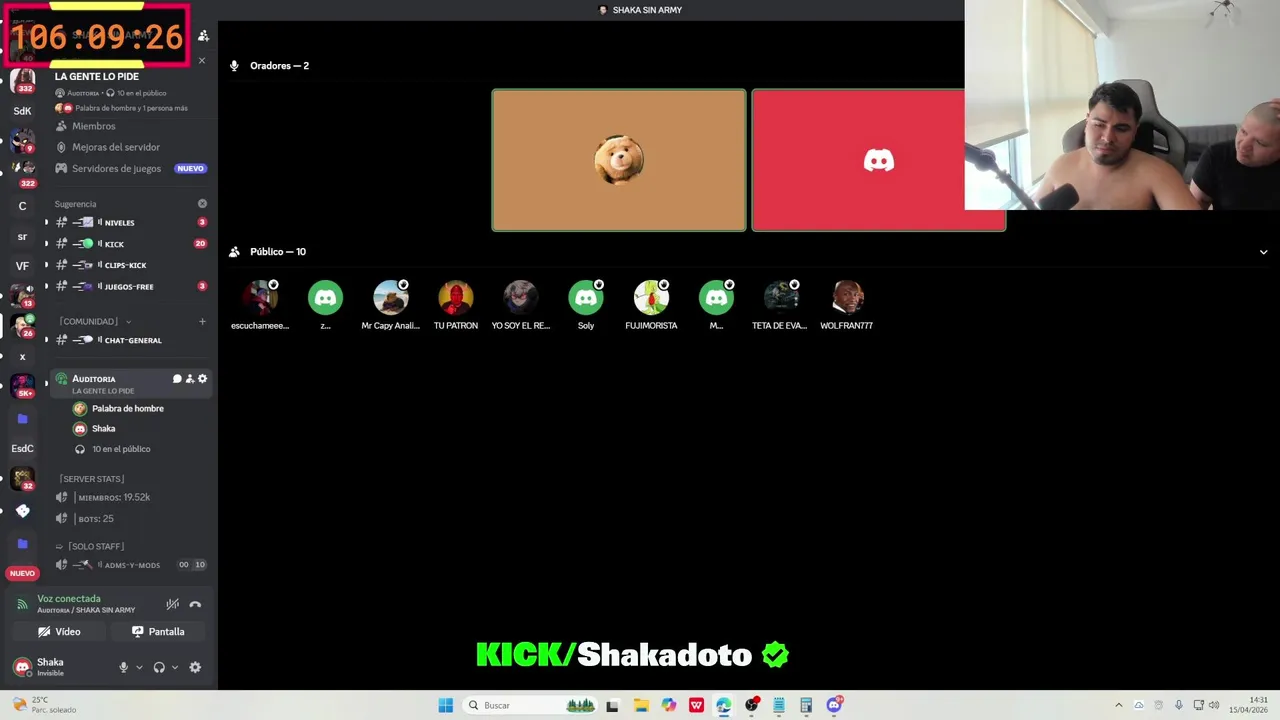
Task: Invite people to Auditoria stage
Action: pos(190,379)
